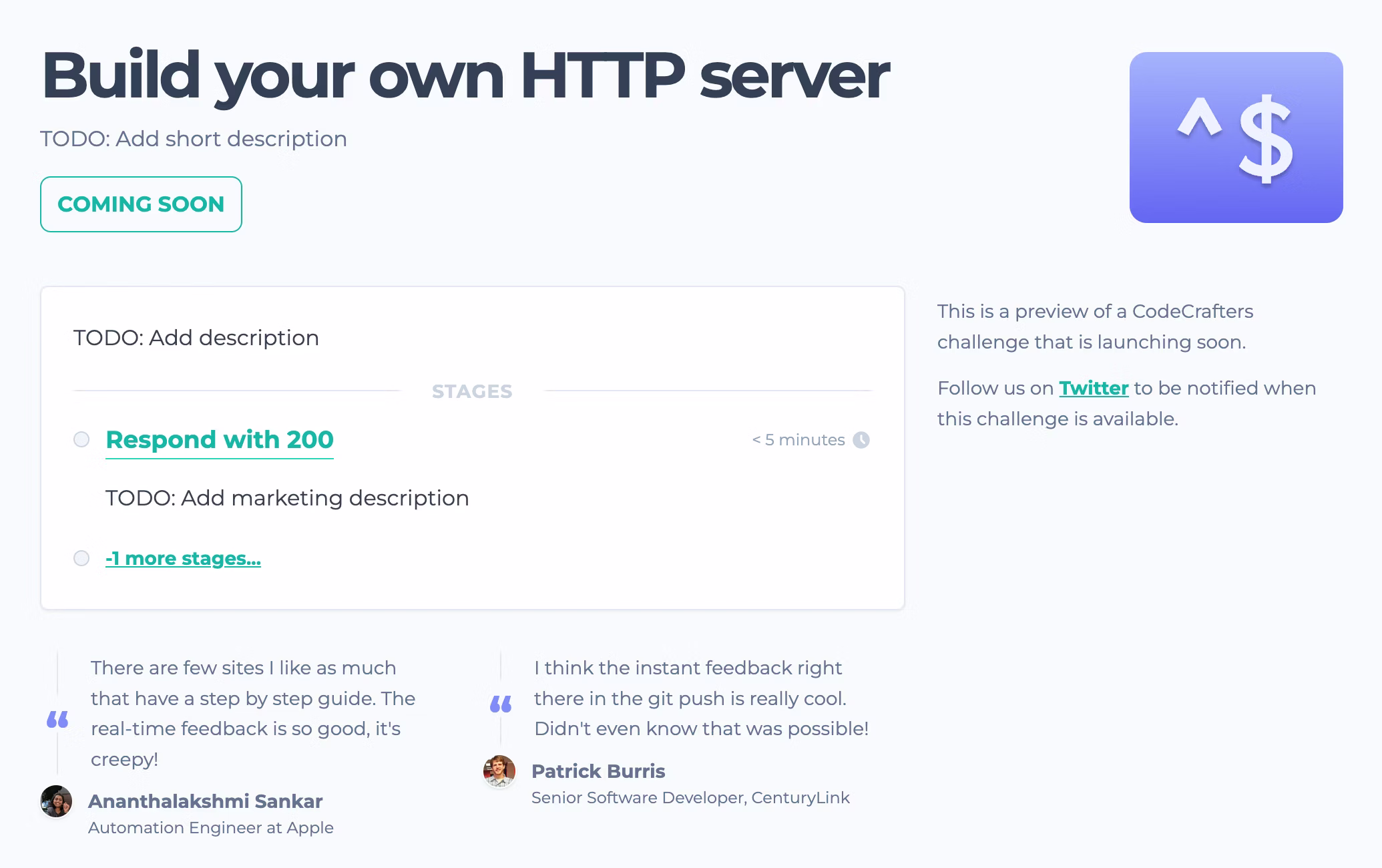Viewport: 1382px width, 868px height.
Task: Select the circle next to Respond with 200
Action: [81, 439]
